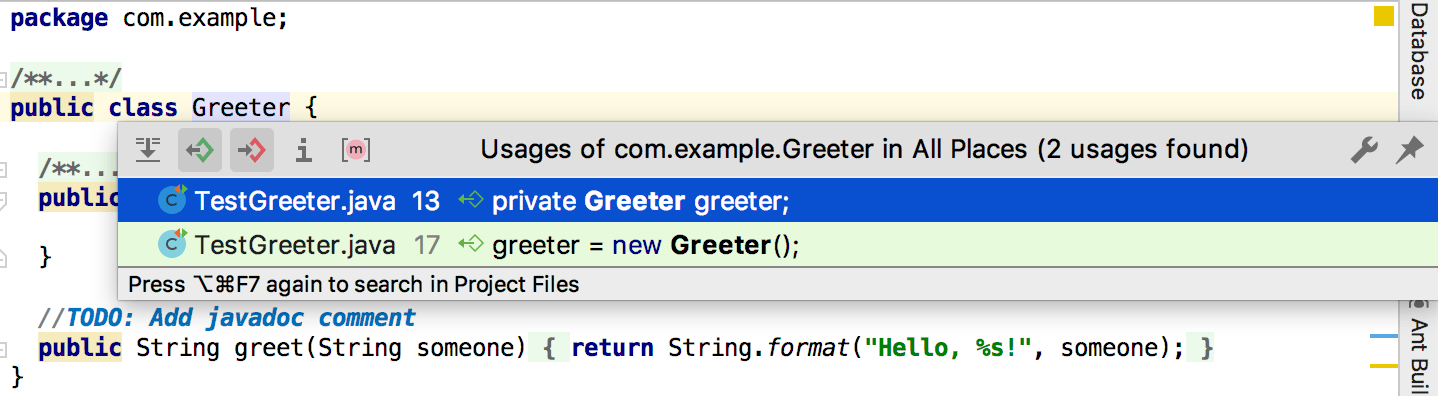Open the Database tool window tab

click(1418, 50)
